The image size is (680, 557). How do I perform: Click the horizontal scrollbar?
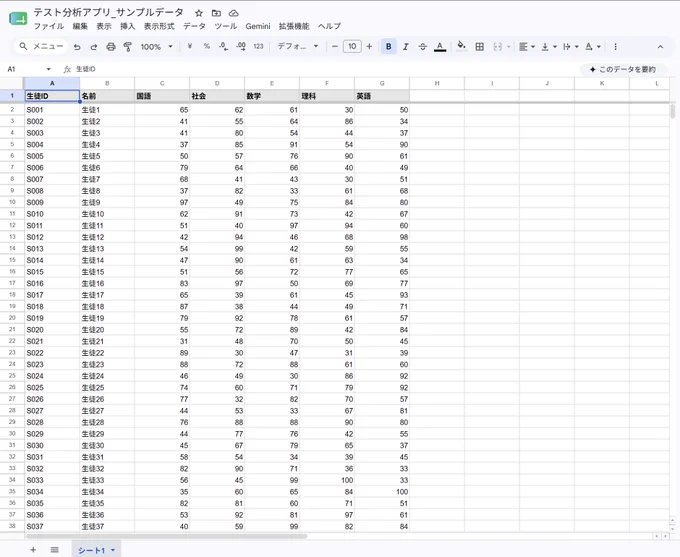pos(166,537)
